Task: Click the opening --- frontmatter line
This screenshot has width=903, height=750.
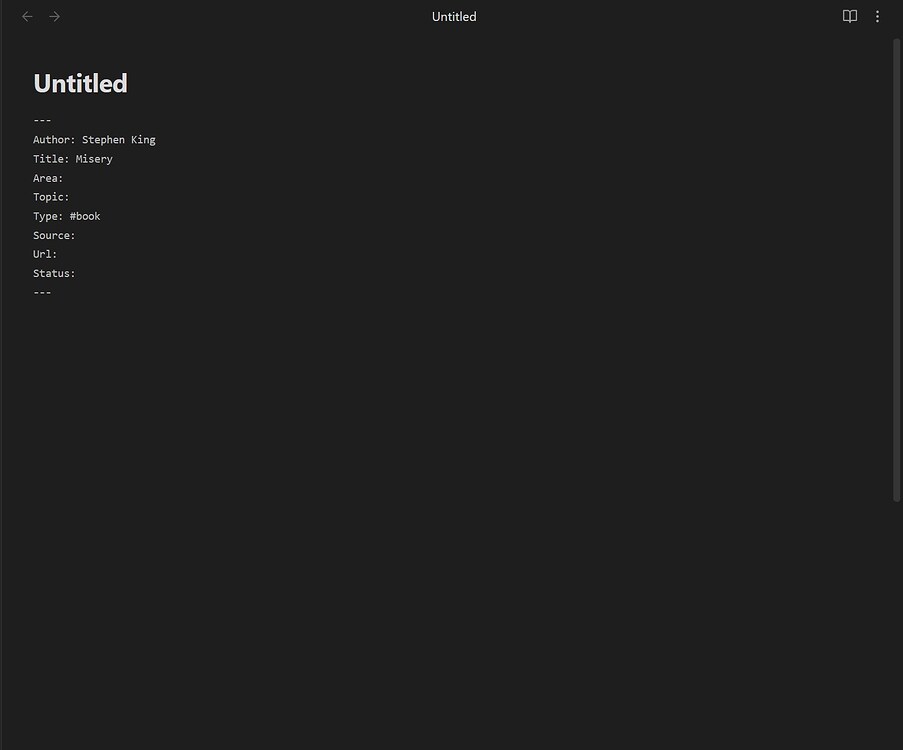Action: pos(42,120)
